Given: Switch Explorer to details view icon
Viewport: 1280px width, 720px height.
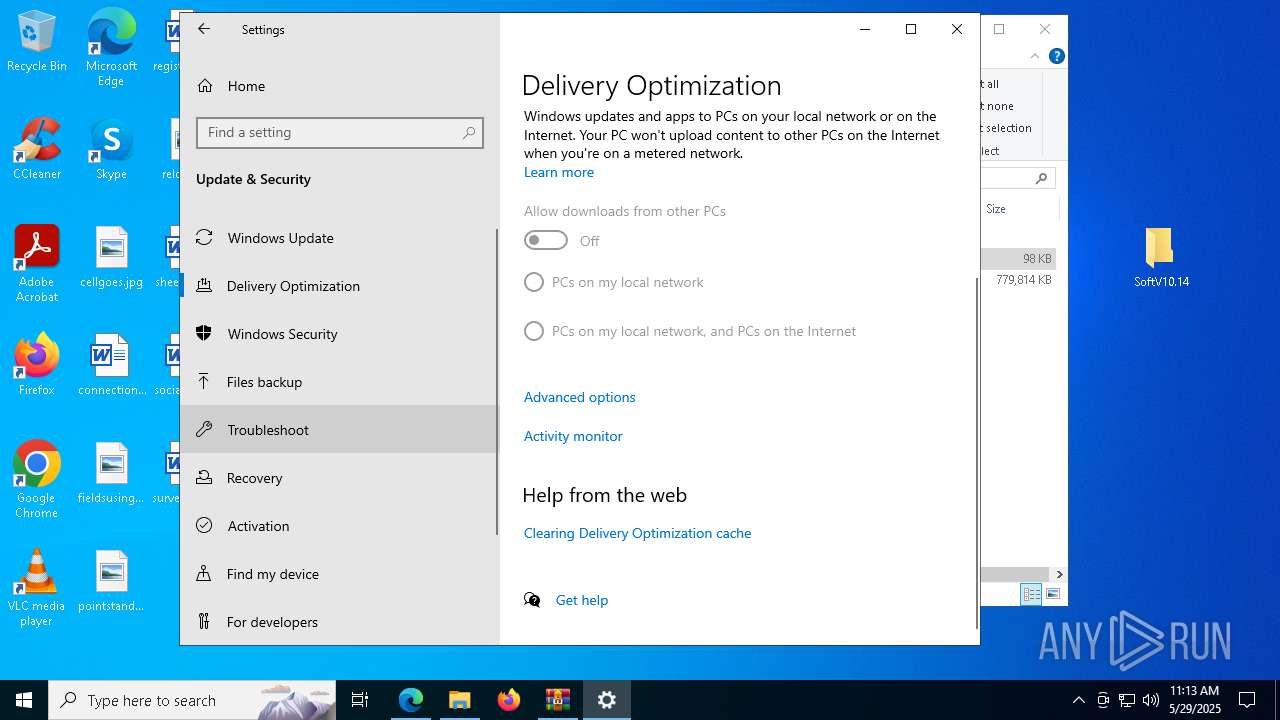Looking at the screenshot, I should pyautogui.click(x=1031, y=594).
